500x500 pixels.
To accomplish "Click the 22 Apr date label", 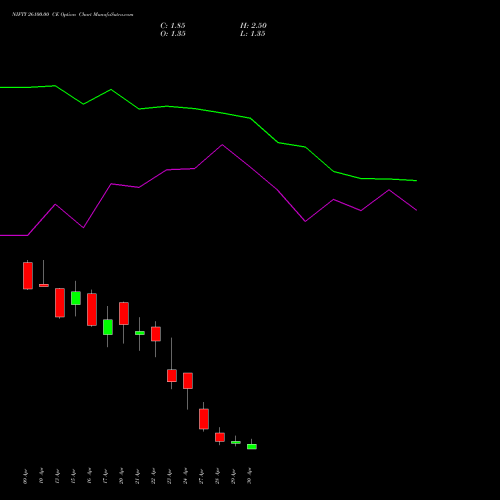I will point(154,477).
